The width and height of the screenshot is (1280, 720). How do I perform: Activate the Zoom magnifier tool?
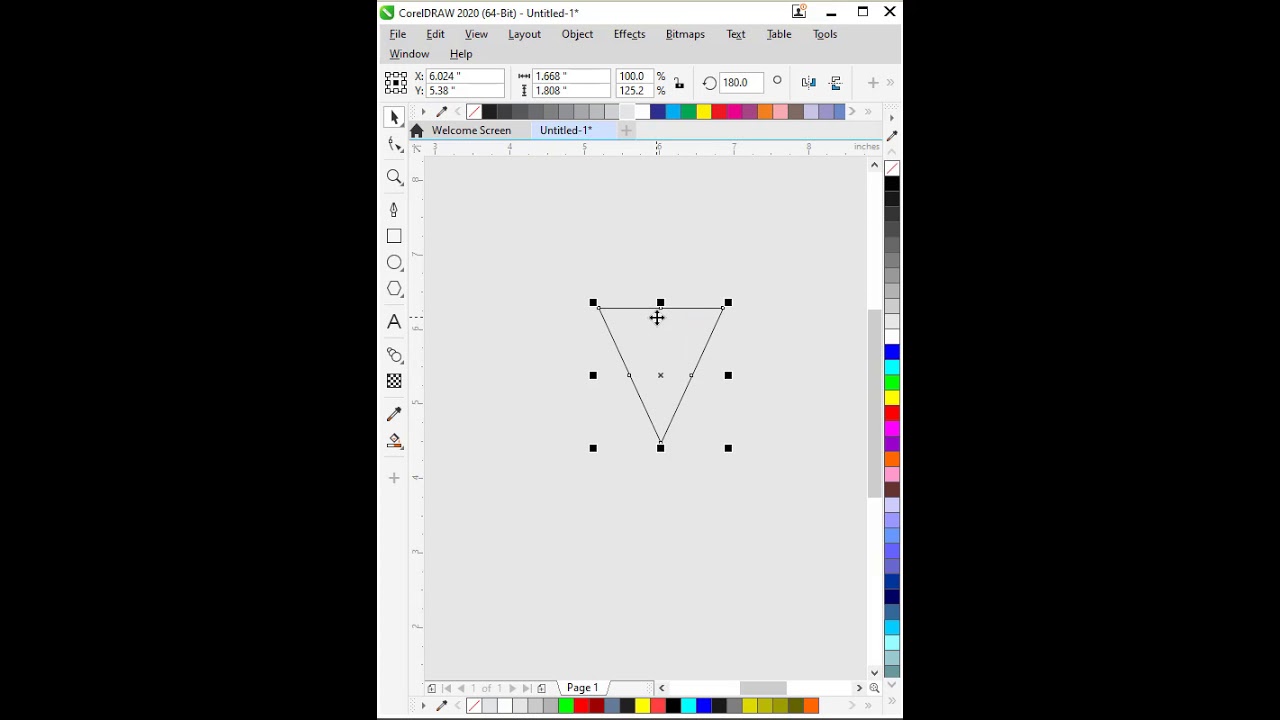[394, 178]
